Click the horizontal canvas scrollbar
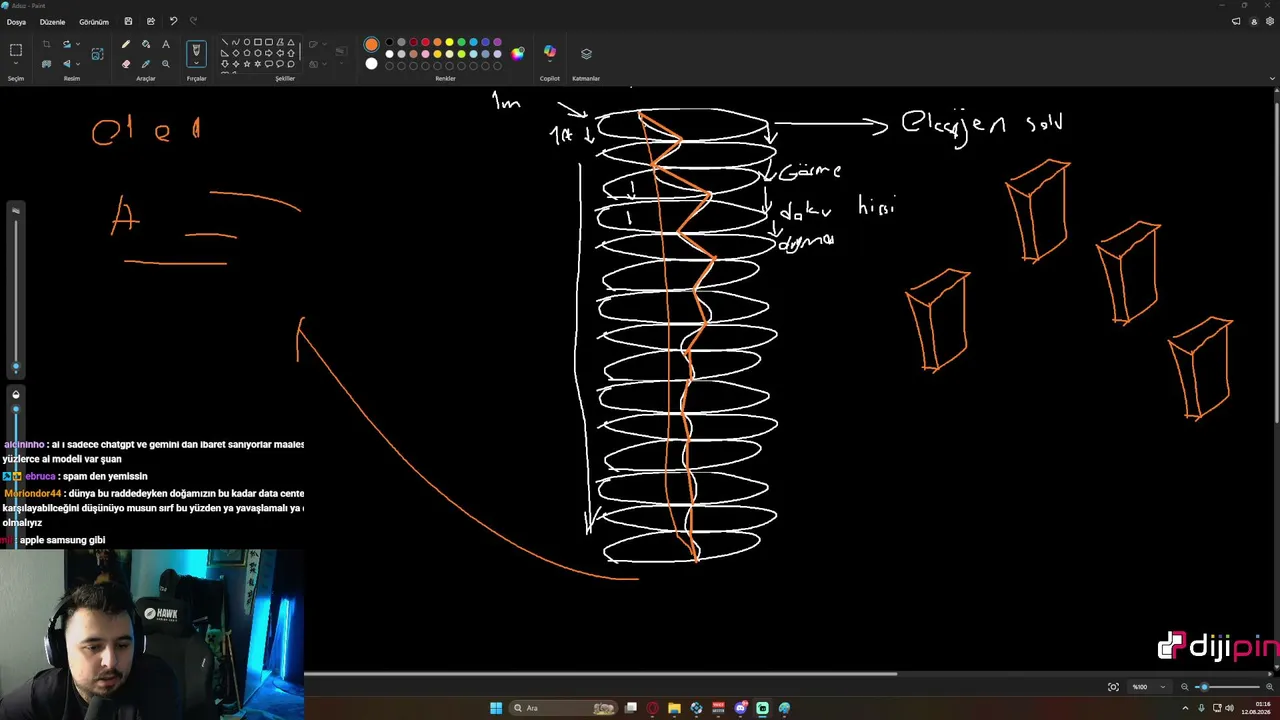 click(x=600, y=674)
